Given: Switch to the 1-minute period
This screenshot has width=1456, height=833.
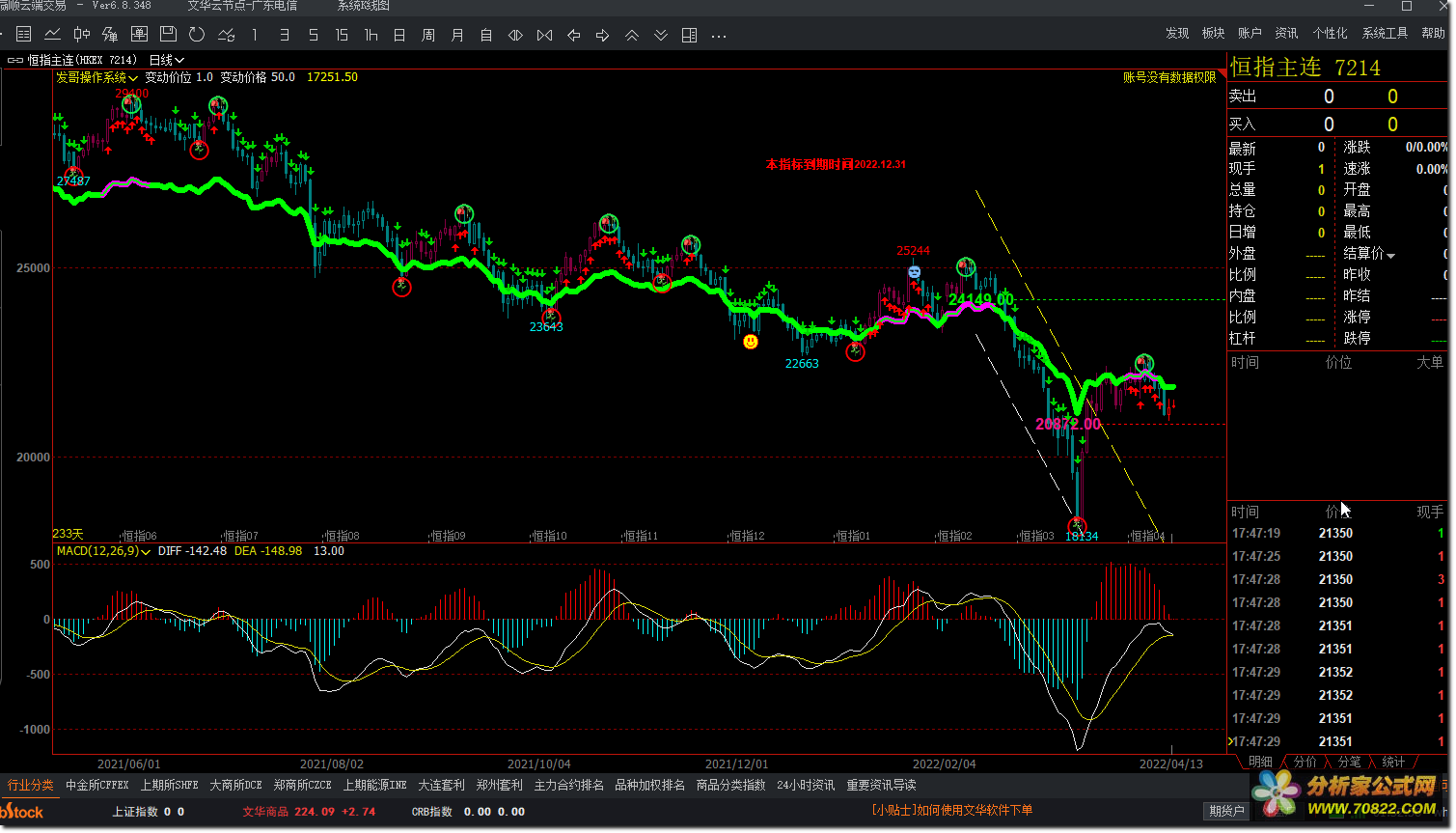Looking at the screenshot, I should 255,35.
